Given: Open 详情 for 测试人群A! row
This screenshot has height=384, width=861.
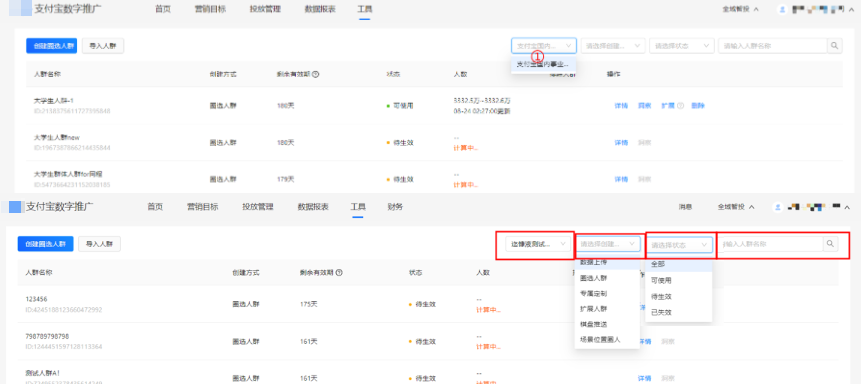Looking at the screenshot, I should point(644,378).
